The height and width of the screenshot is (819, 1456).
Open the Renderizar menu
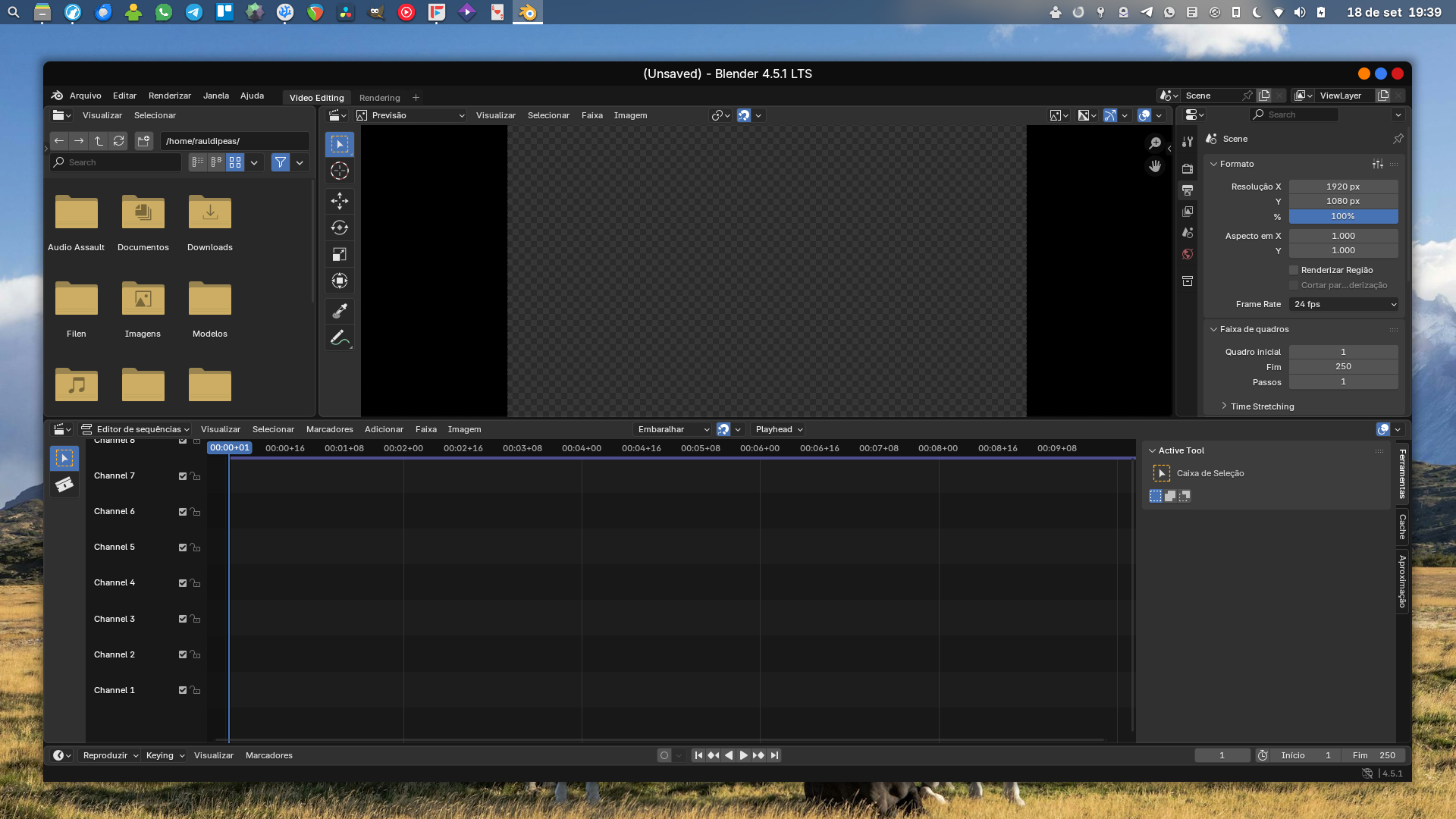pos(169,96)
